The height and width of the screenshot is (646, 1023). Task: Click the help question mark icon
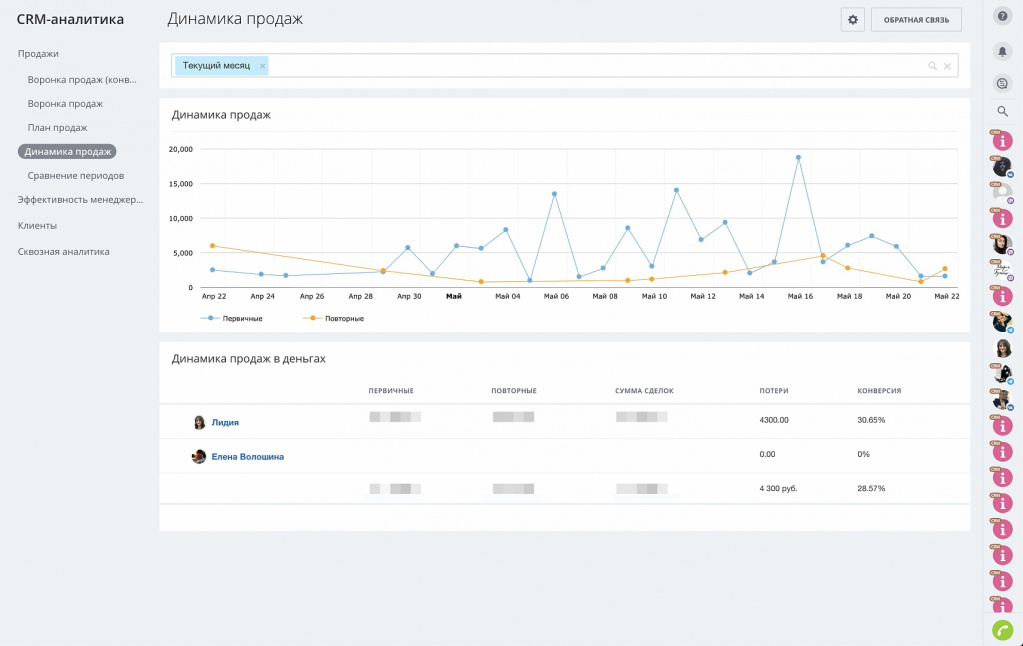click(1002, 17)
